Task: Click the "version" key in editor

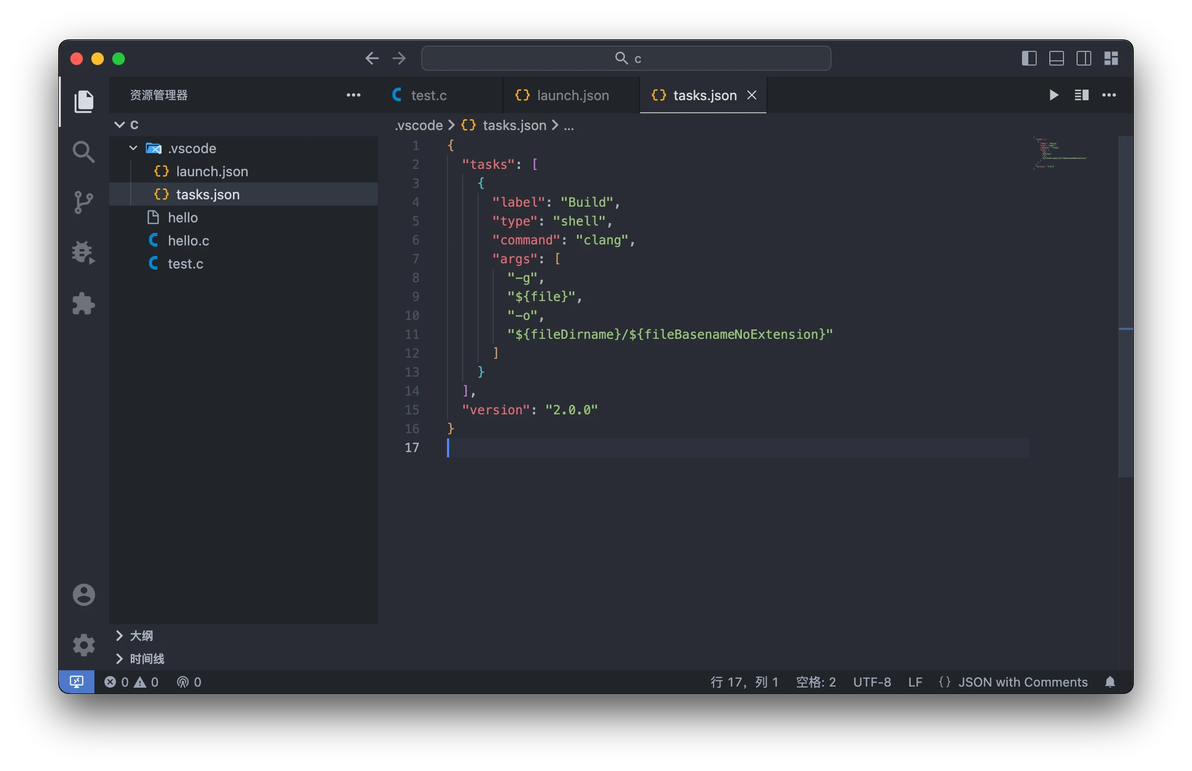Action: click(496, 410)
